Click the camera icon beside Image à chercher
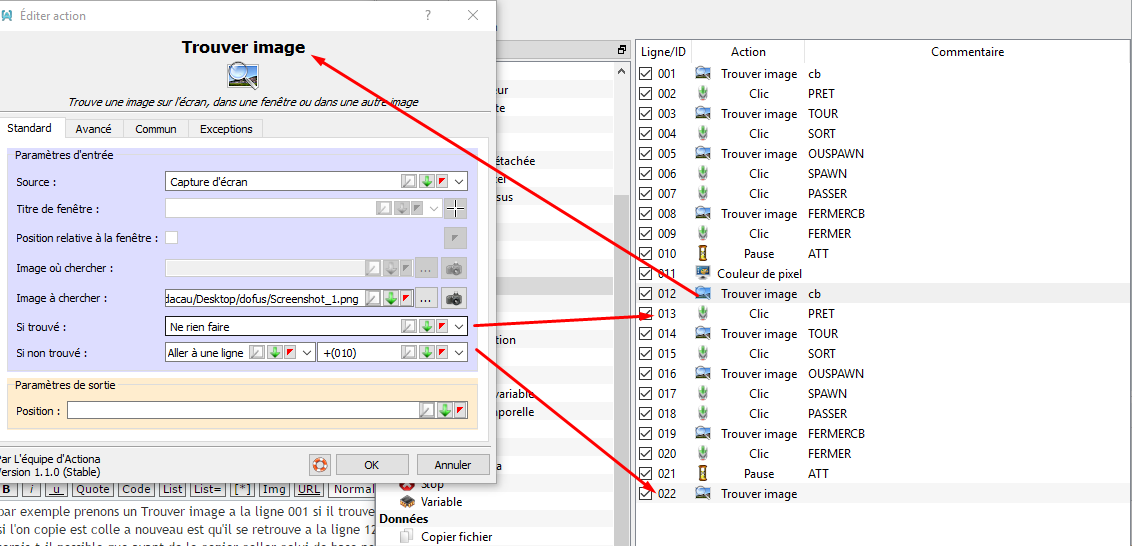The height and width of the screenshot is (546, 1132). coord(455,298)
